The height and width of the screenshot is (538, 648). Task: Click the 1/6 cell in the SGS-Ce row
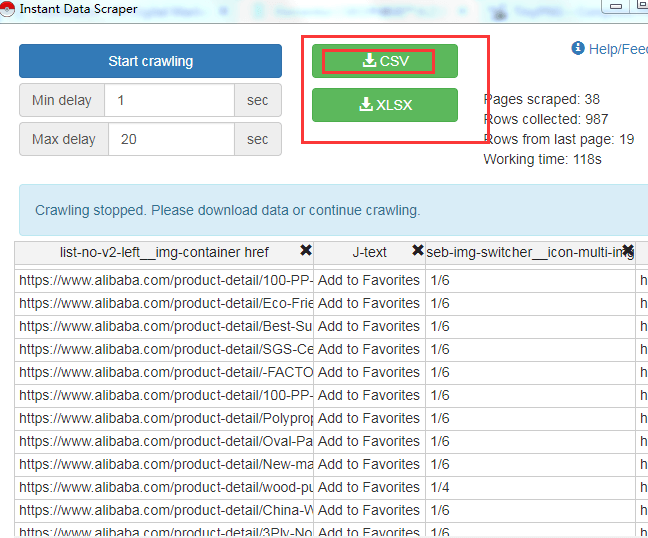pos(531,350)
